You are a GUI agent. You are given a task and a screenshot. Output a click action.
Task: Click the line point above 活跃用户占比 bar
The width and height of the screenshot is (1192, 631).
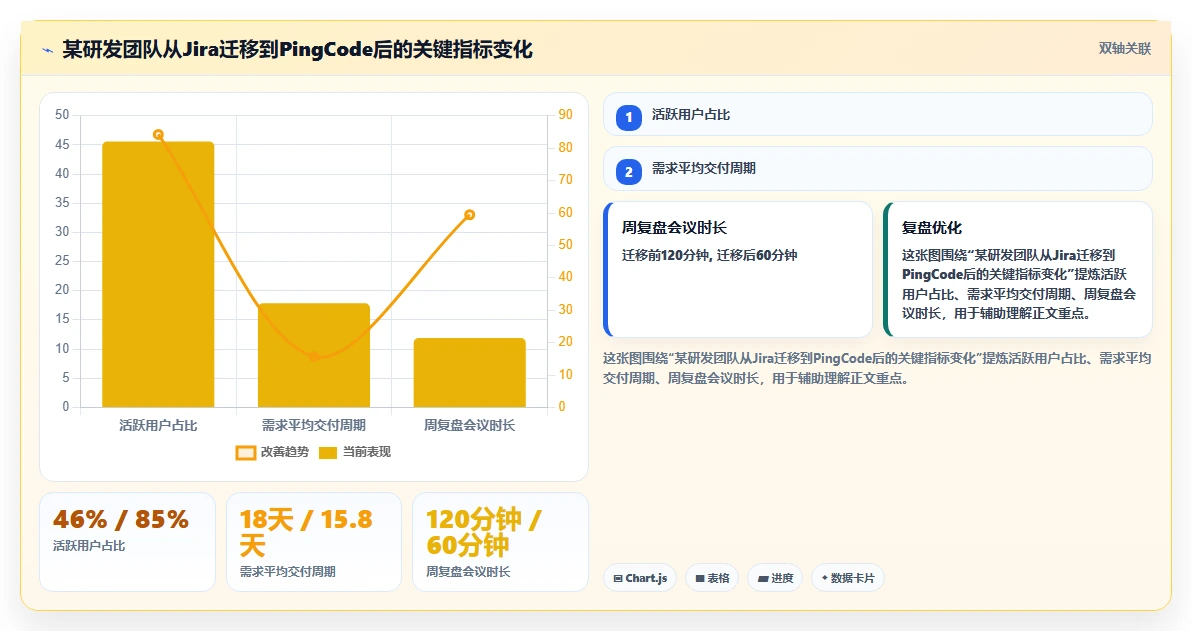158,135
